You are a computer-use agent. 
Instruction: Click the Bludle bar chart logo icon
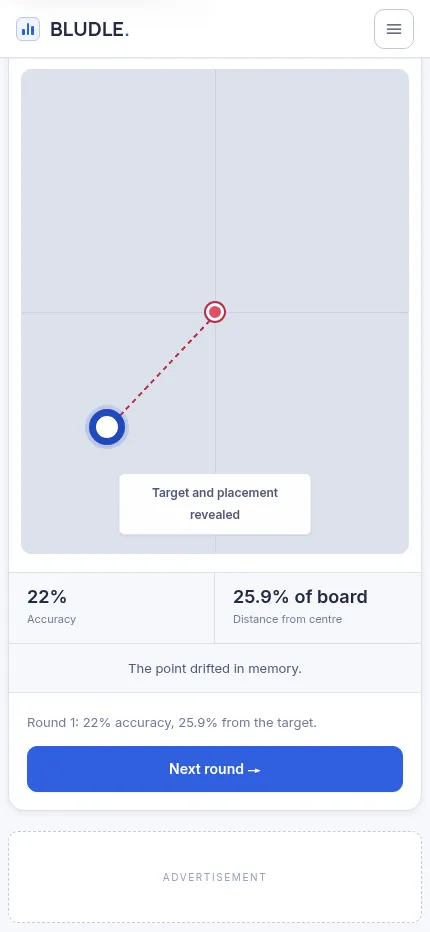(28, 29)
